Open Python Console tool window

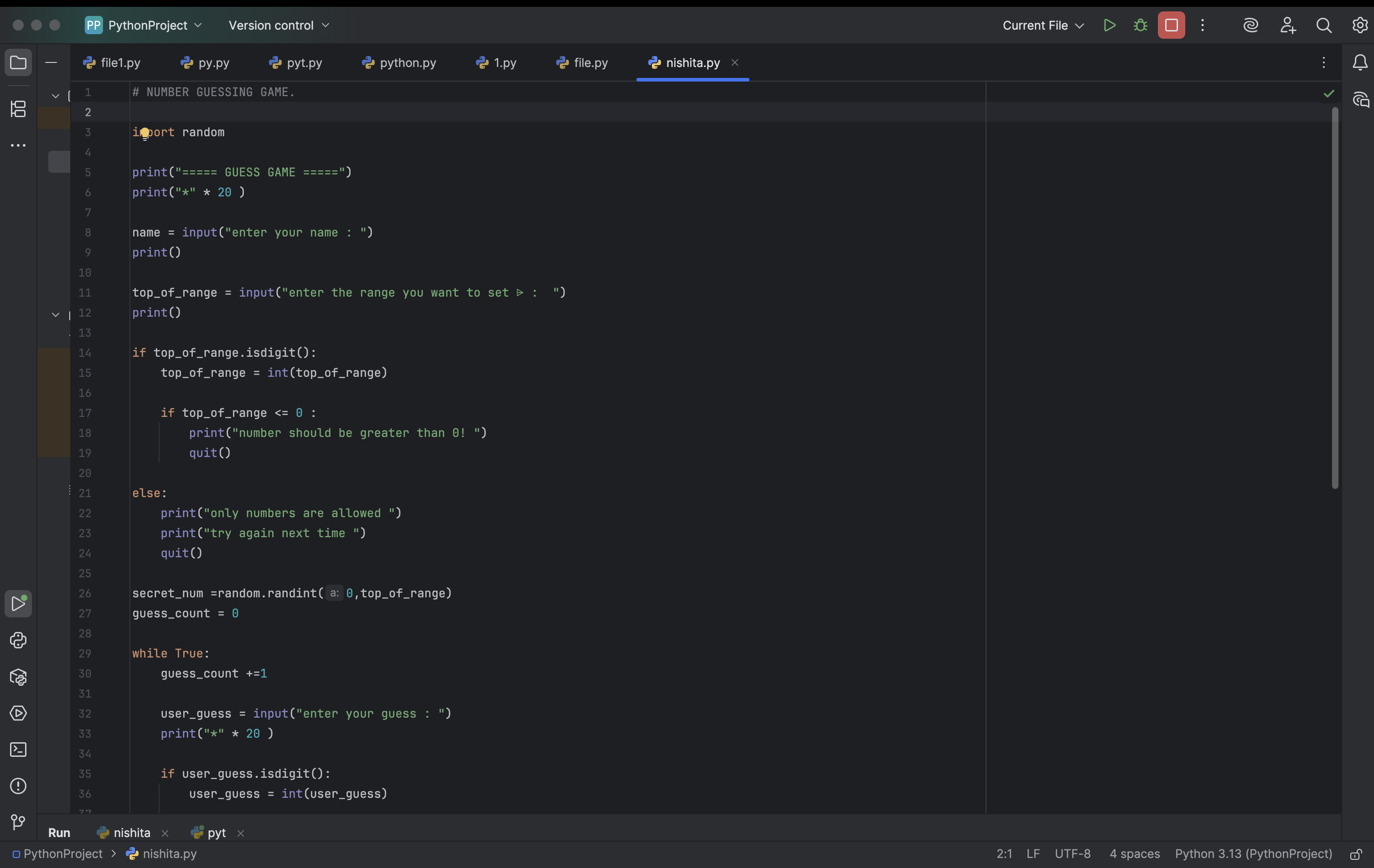(x=18, y=641)
